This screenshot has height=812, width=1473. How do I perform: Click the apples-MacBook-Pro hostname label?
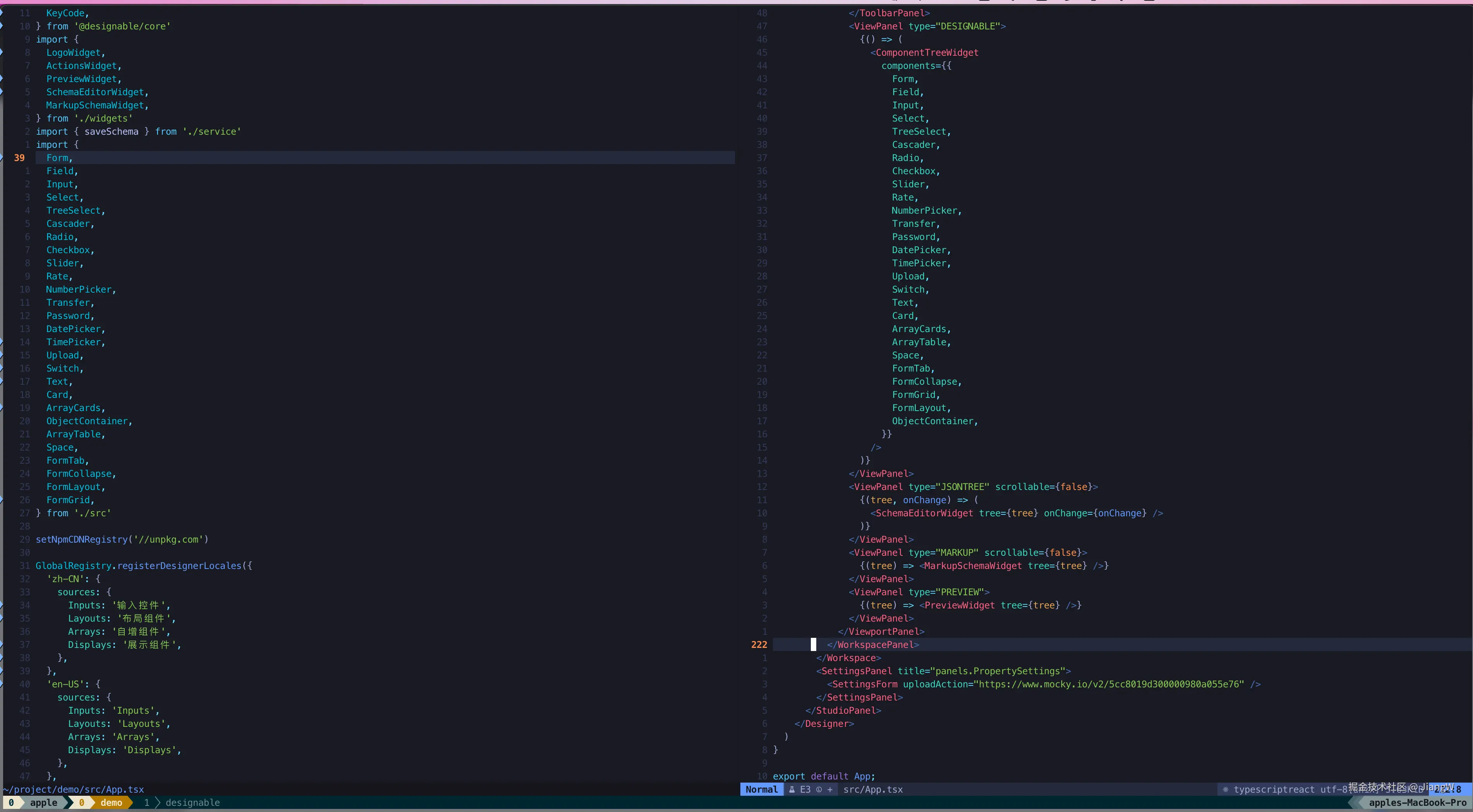pyautogui.click(x=1417, y=802)
